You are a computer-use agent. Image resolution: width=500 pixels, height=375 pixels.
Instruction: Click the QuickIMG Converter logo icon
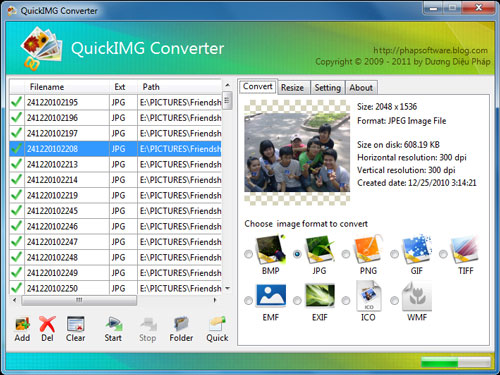pyautogui.click(x=41, y=48)
